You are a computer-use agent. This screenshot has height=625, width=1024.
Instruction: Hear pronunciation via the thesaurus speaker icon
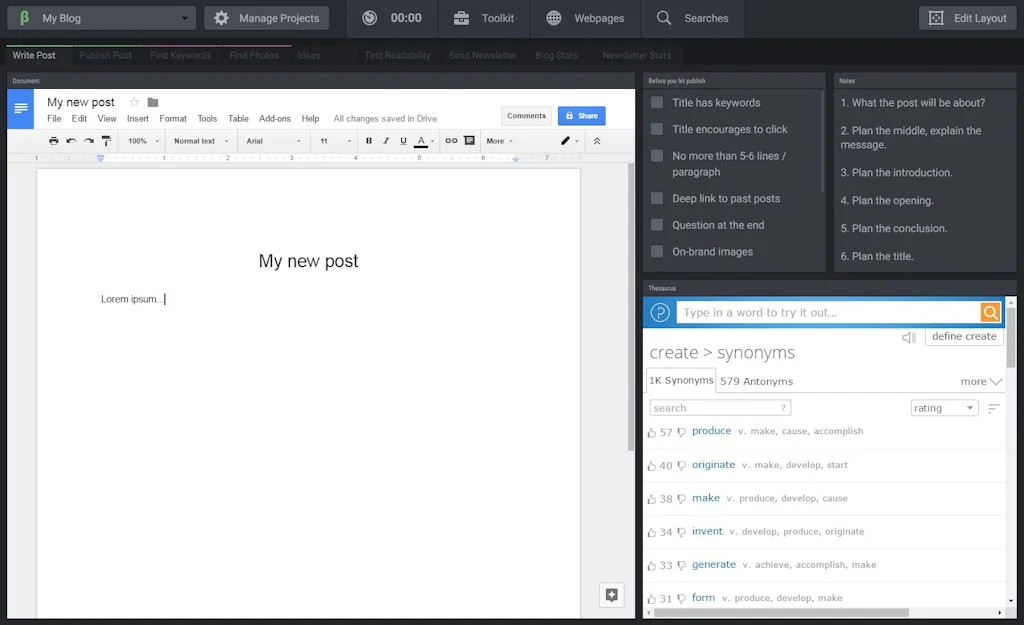coord(908,337)
